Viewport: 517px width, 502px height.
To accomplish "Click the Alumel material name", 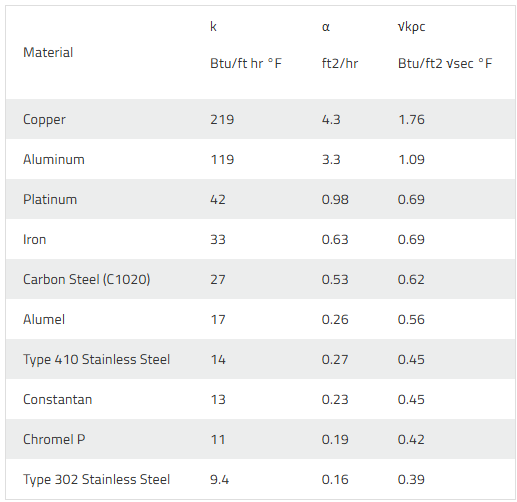I will click(x=44, y=320).
